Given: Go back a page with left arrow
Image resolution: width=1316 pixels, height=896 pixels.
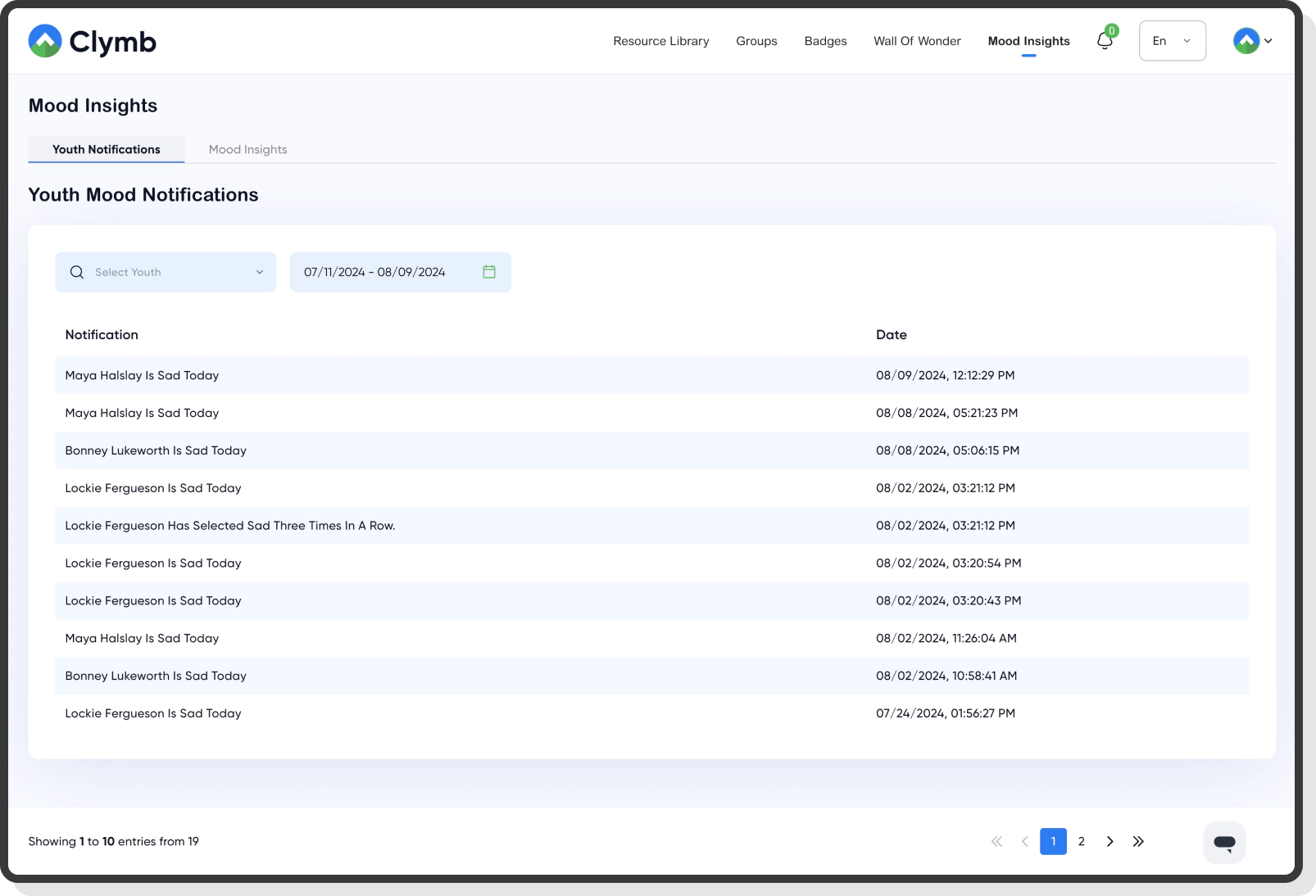Looking at the screenshot, I should point(1024,841).
